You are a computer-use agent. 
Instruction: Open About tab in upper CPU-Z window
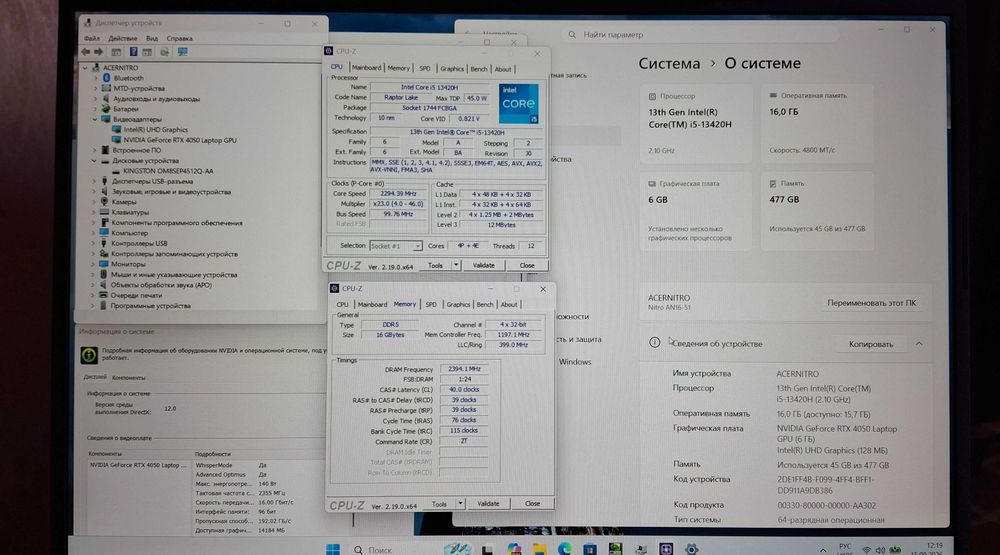[x=503, y=69]
